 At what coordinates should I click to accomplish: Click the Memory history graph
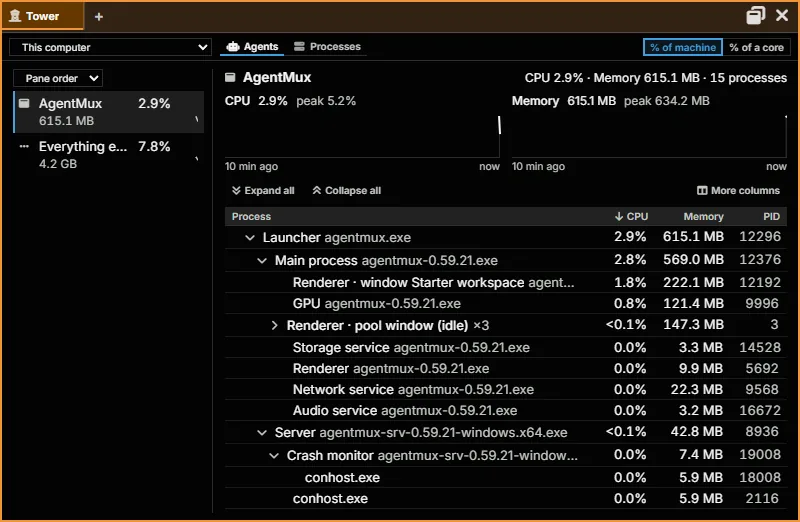(x=649, y=135)
